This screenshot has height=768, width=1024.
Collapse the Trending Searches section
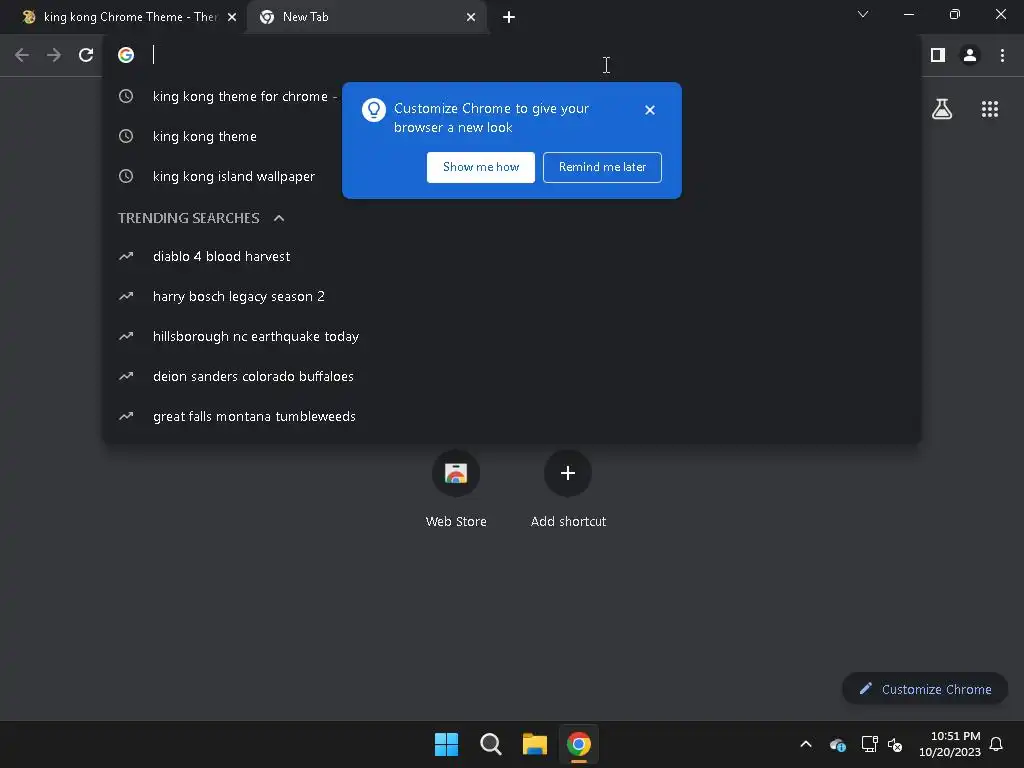click(x=279, y=218)
